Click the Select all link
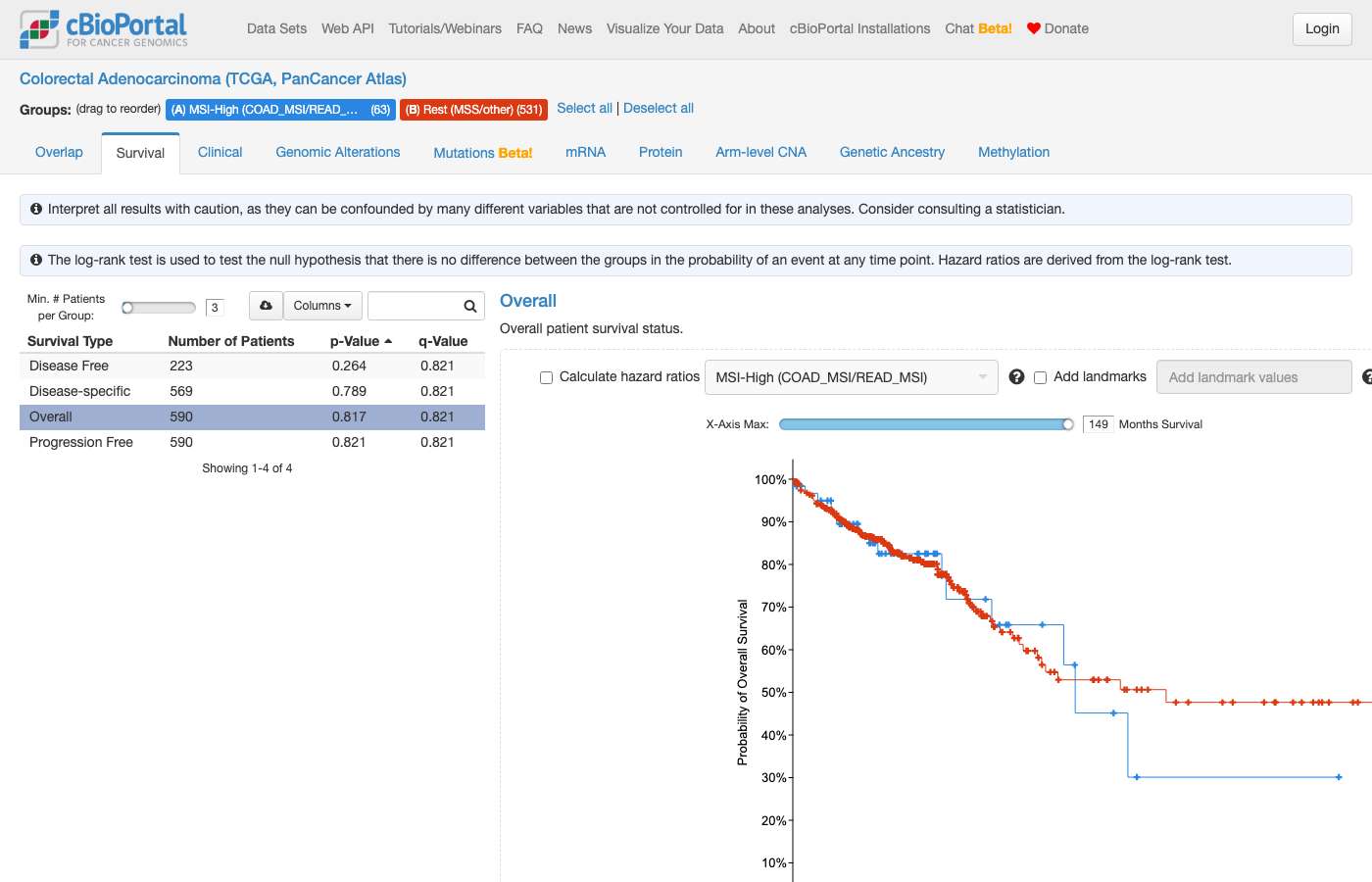 584,108
